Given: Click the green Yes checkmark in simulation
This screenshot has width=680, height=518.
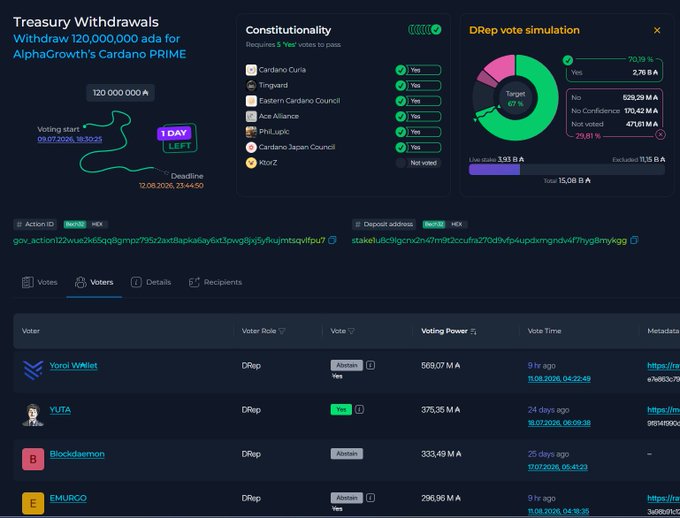Looking at the screenshot, I should point(567,60).
